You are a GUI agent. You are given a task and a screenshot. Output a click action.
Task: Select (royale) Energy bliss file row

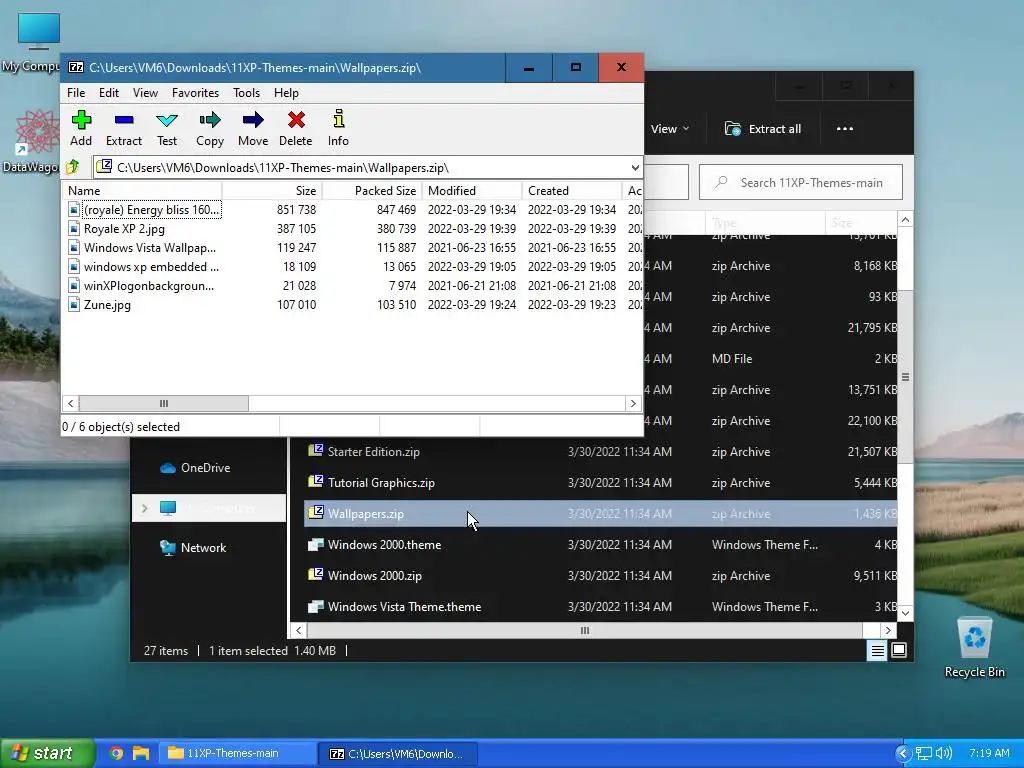(x=353, y=210)
